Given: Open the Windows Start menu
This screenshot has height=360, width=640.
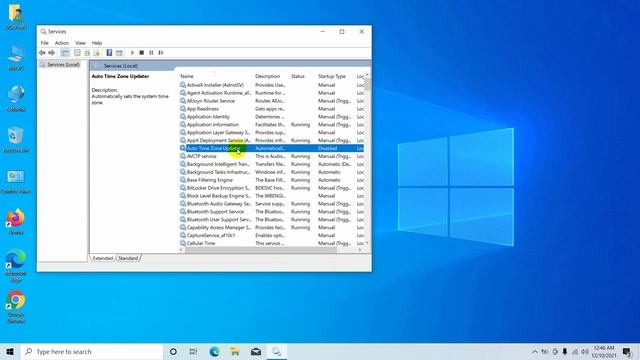Looking at the screenshot, I should point(10,351).
